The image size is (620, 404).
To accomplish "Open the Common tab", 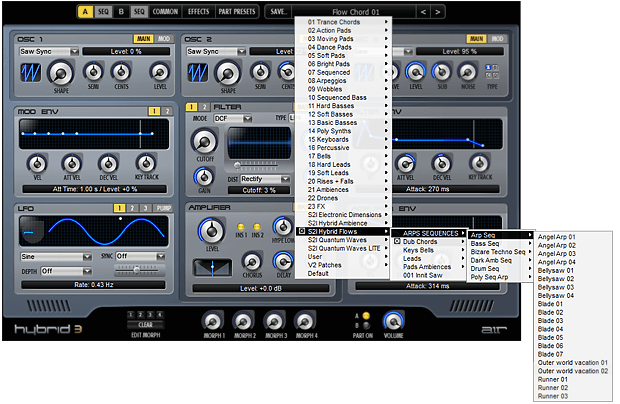I will tap(165, 12).
